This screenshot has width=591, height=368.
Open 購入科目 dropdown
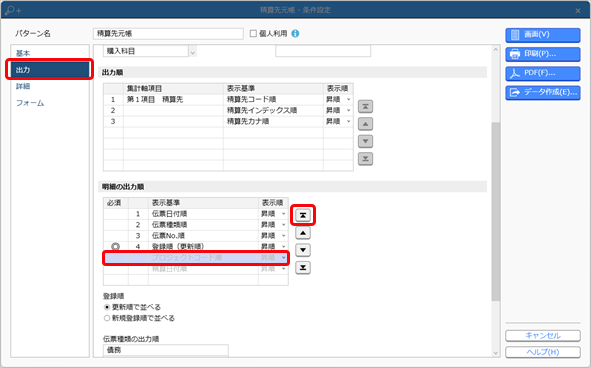193,52
